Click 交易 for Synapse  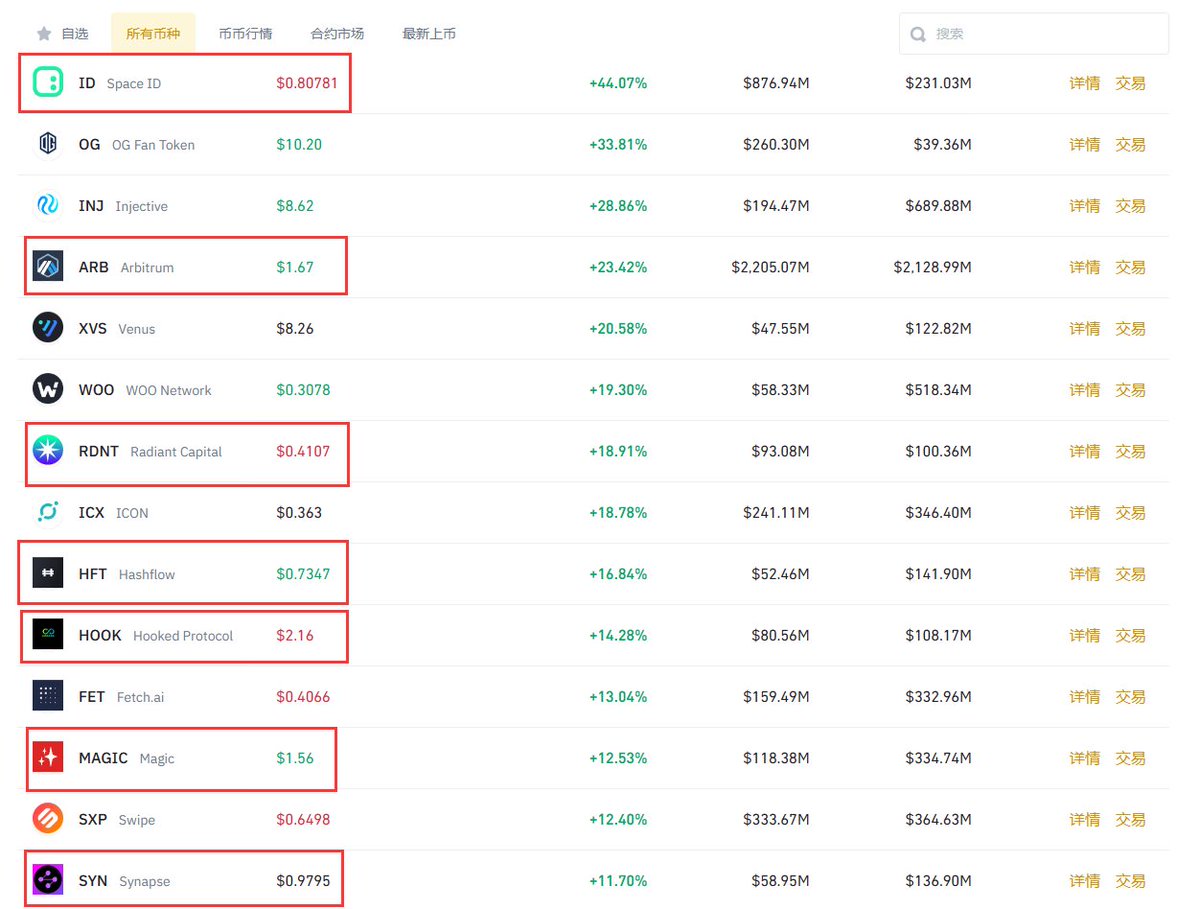[x=1130, y=880]
